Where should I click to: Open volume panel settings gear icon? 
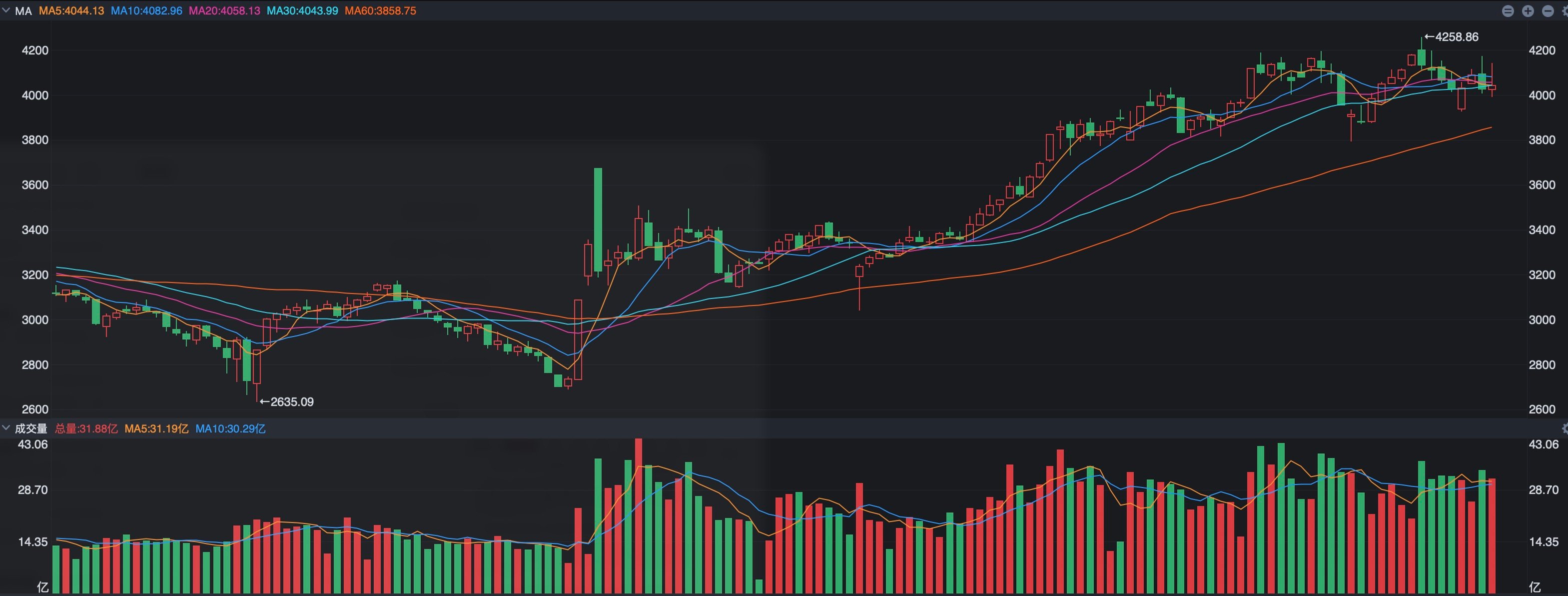click(1565, 428)
